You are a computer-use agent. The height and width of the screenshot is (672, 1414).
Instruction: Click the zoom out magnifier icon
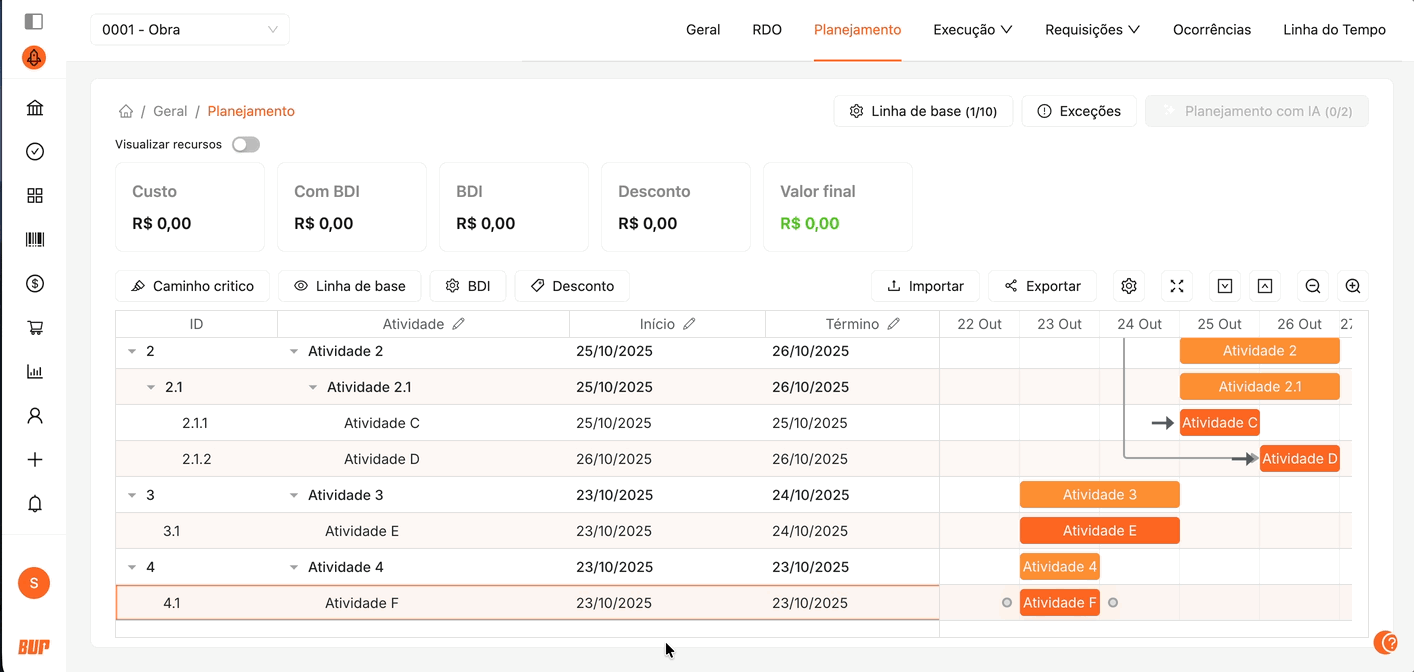point(1313,286)
